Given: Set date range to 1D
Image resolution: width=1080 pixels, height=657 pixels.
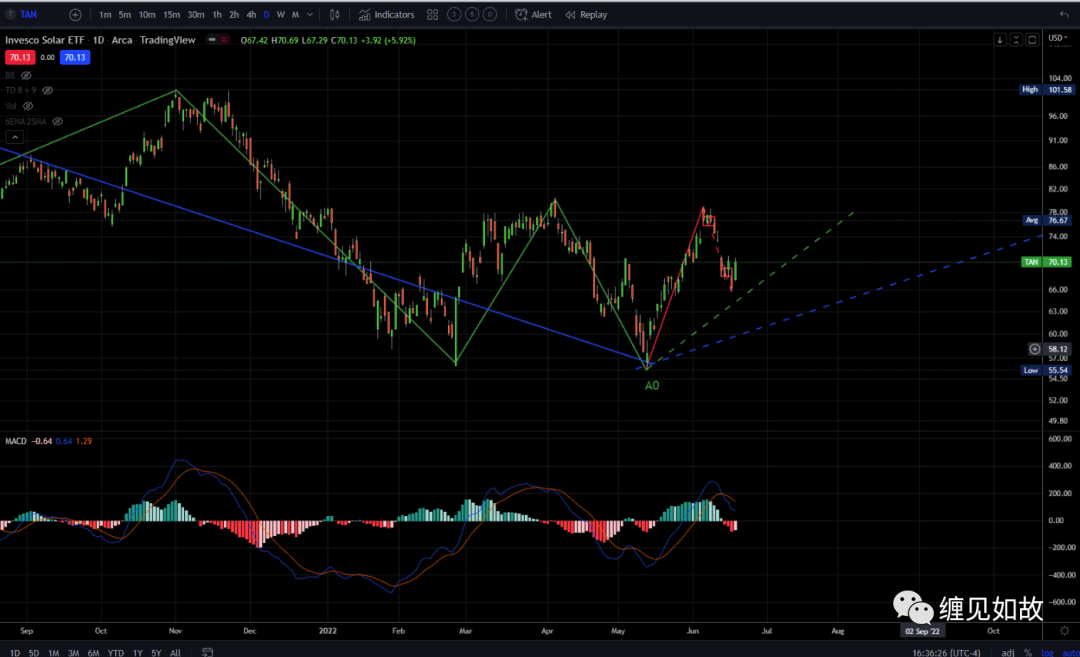Looking at the screenshot, I should click(14, 652).
